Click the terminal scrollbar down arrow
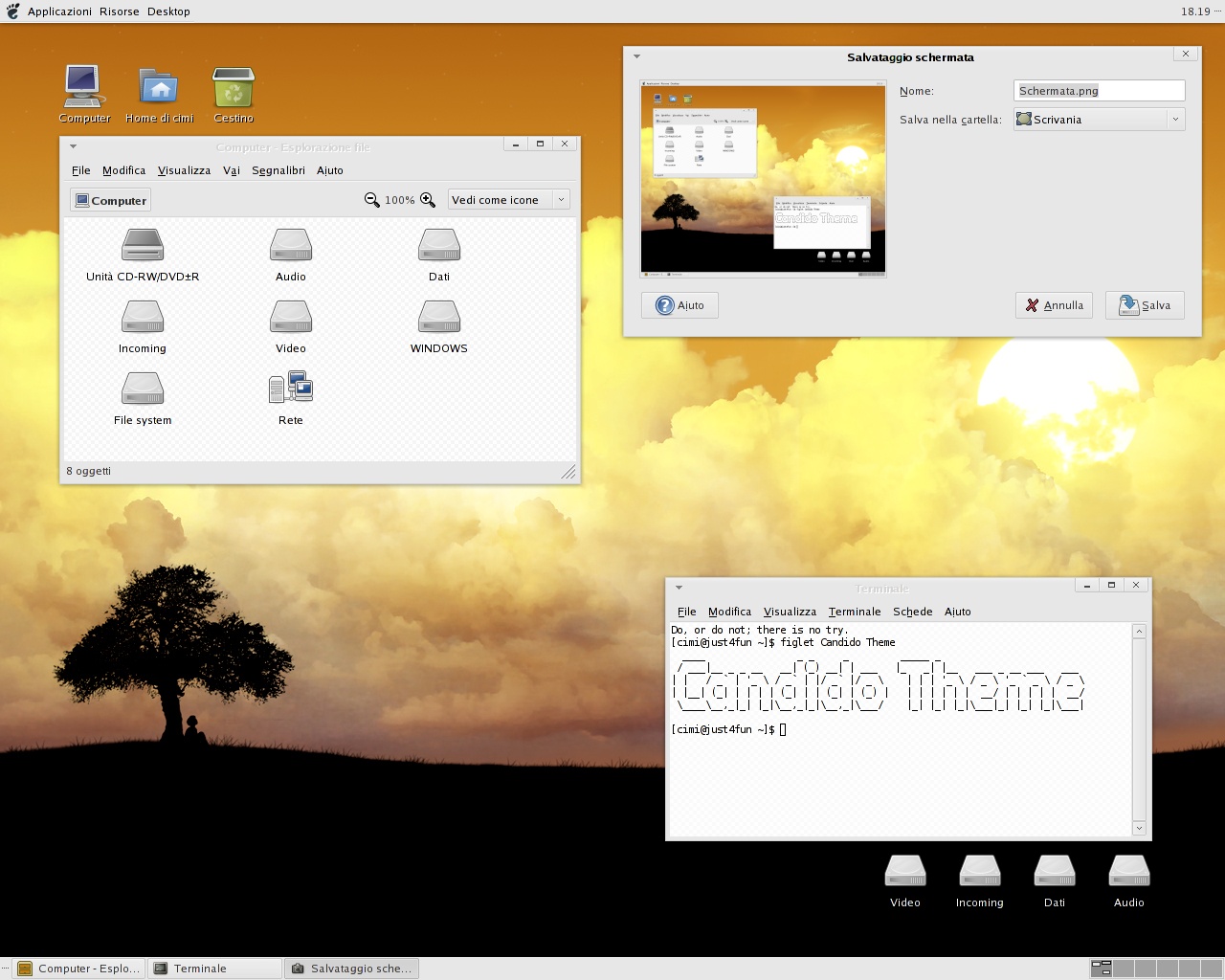 click(1139, 828)
